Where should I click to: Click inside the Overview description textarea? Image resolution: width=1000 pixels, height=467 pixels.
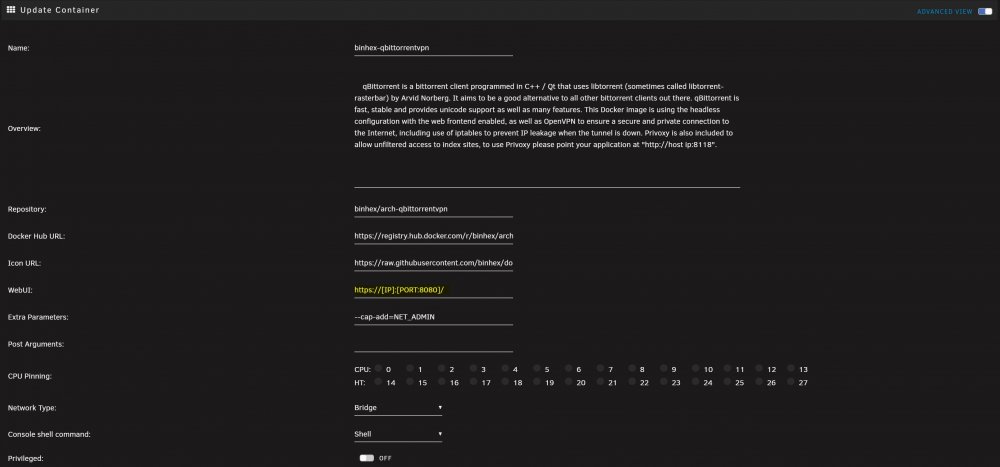tap(547, 128)
